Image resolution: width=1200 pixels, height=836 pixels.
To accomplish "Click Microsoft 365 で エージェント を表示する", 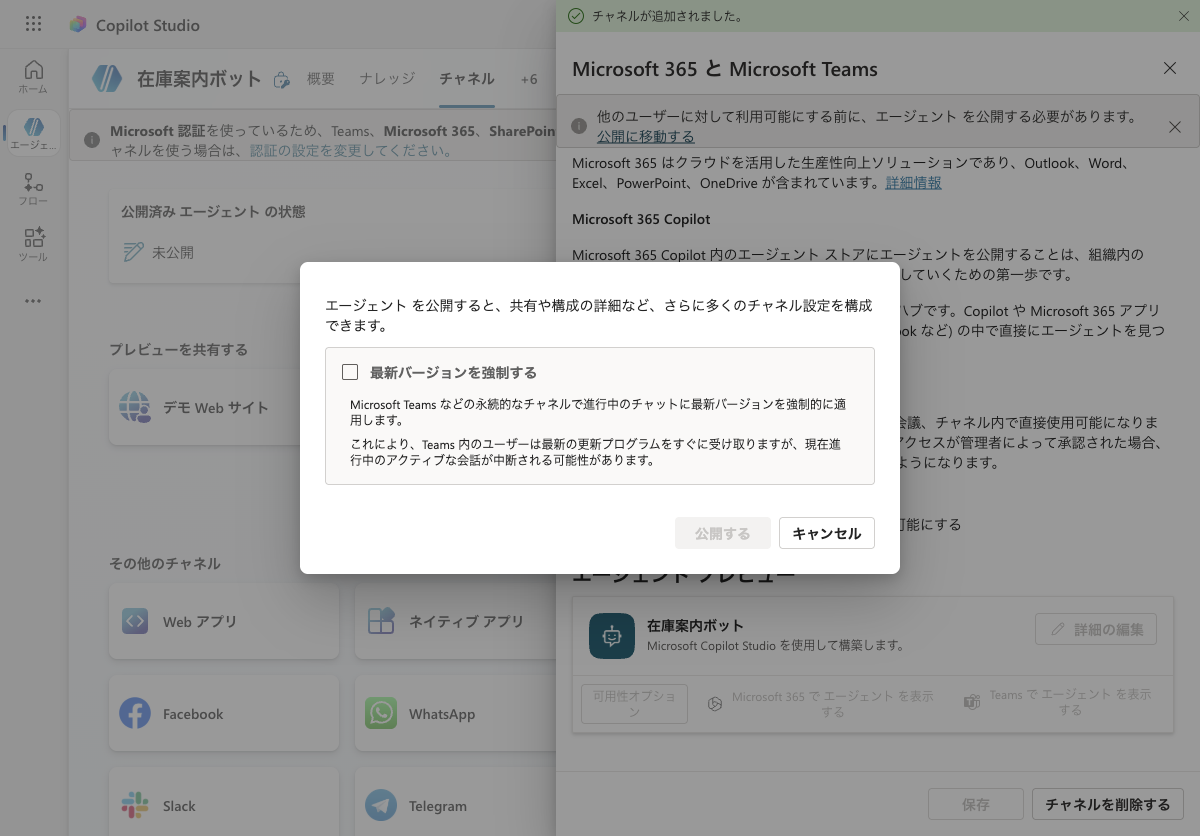I will tap(820, 703).
